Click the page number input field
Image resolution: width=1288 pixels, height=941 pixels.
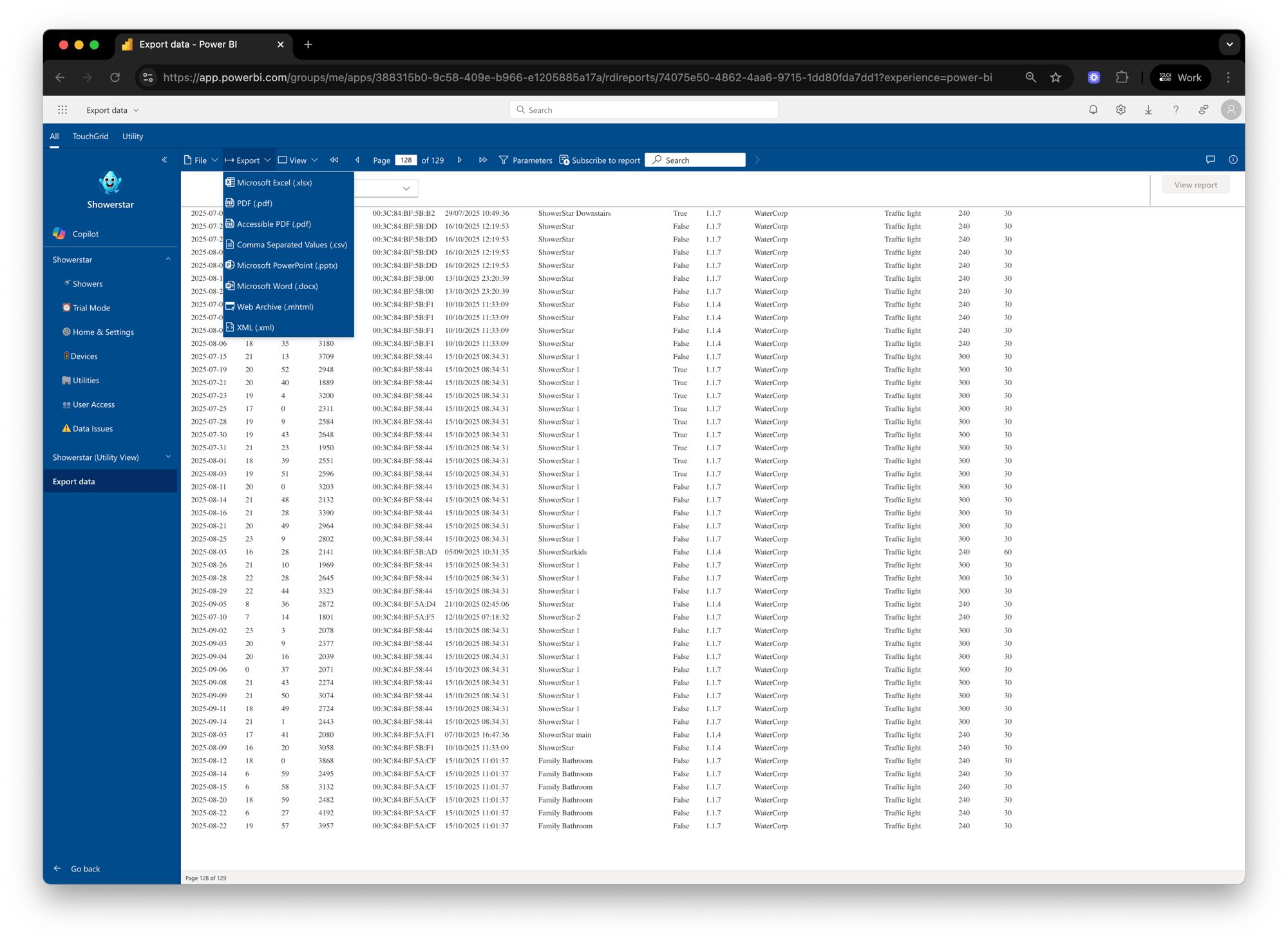pos(406,160)
